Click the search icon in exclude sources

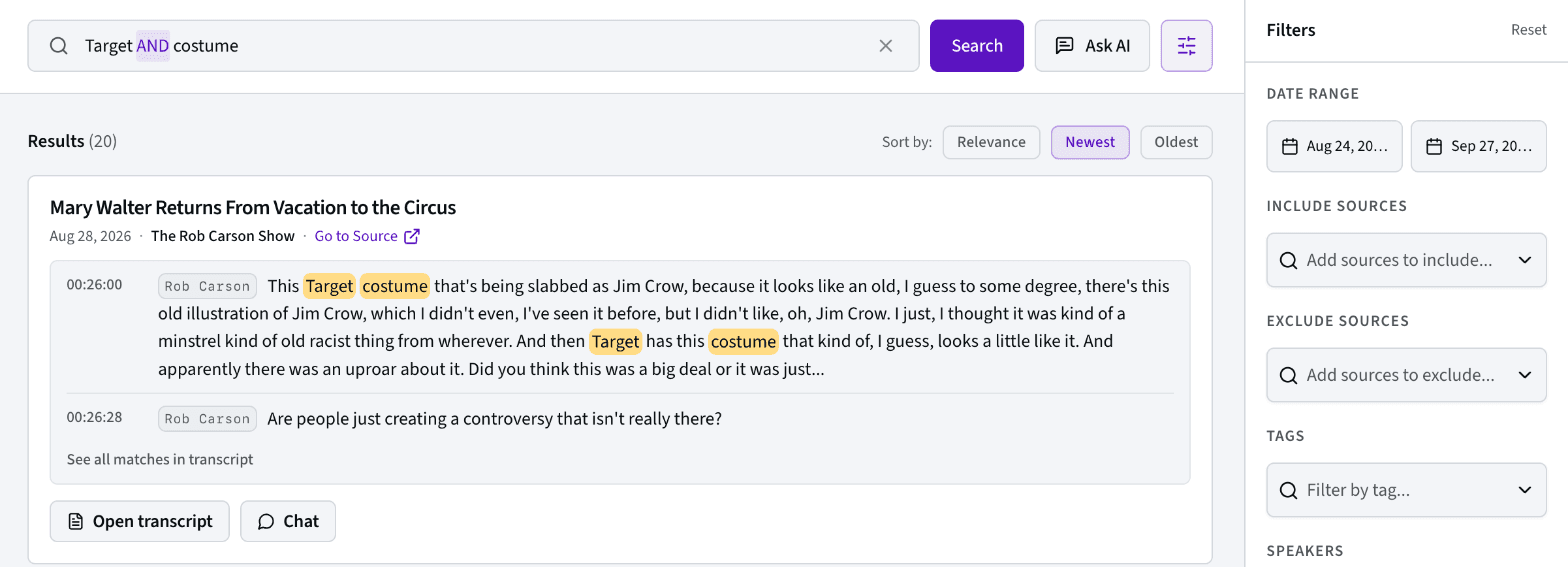pos(1289,375)
